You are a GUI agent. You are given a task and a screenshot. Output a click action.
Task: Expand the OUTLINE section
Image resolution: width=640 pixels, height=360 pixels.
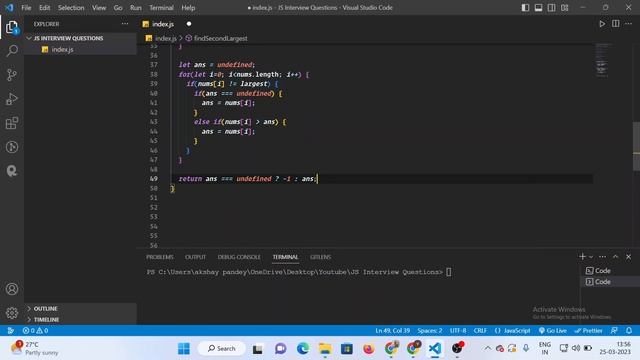(x=80, y=309)
